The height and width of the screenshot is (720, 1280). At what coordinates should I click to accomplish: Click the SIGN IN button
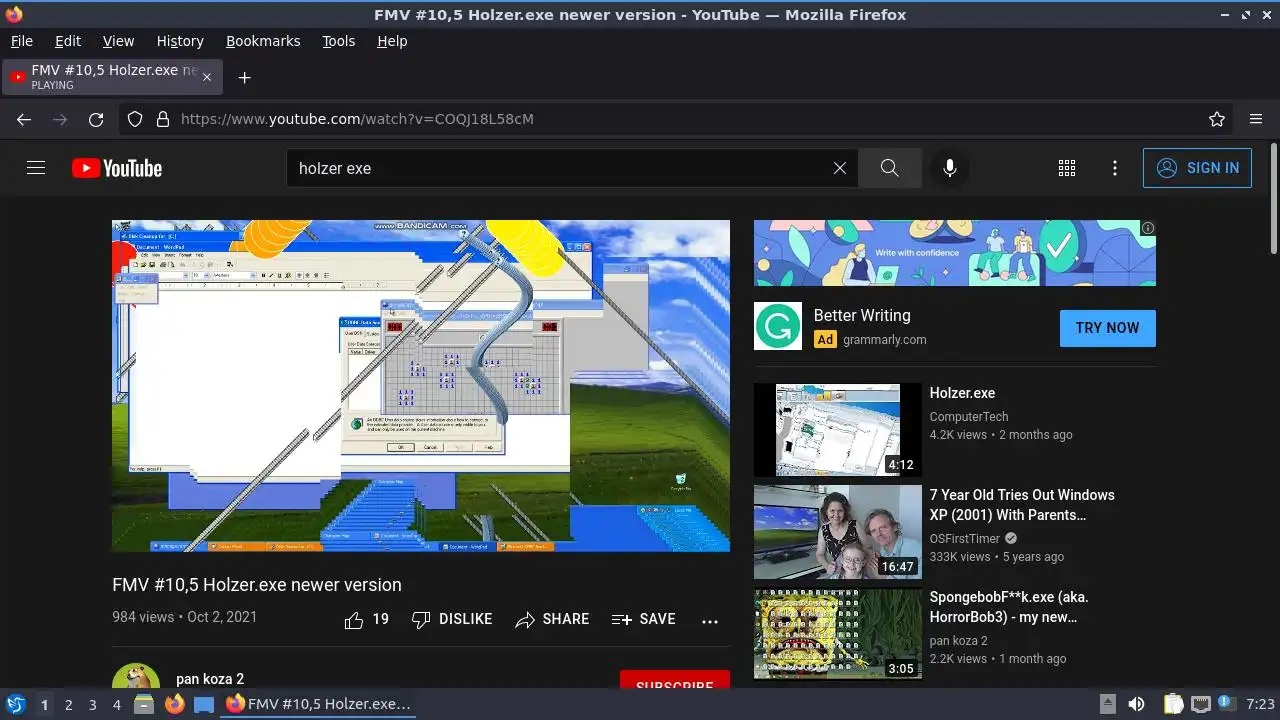[1197, 168]
